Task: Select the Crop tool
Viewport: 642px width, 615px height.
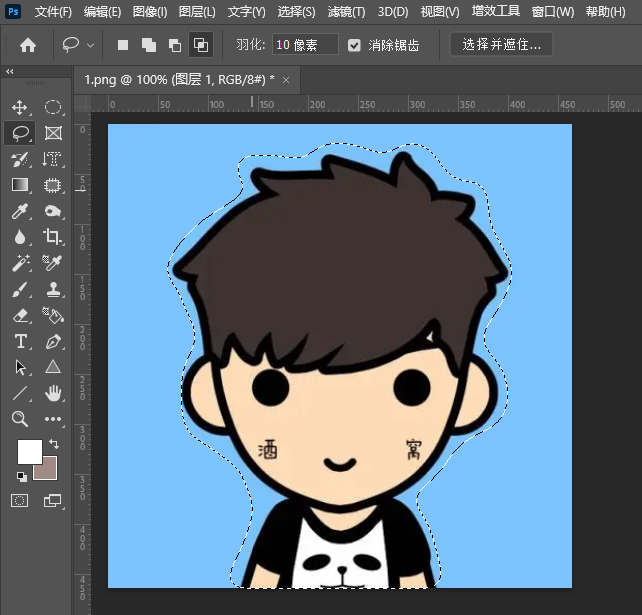Action: tap(52, 237)
